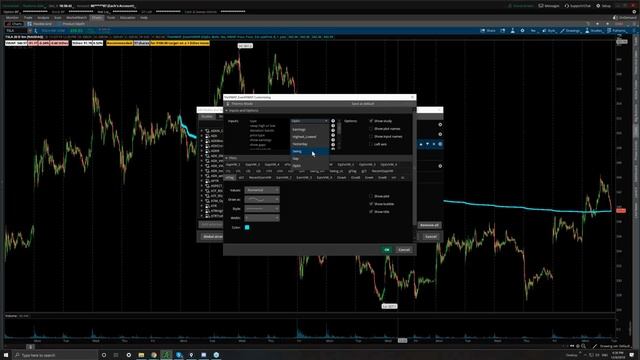Click the move-up arrow on highlighted study row
This screenshot has height=360, width=640.
pyautogui.click(x=421, y=144)
